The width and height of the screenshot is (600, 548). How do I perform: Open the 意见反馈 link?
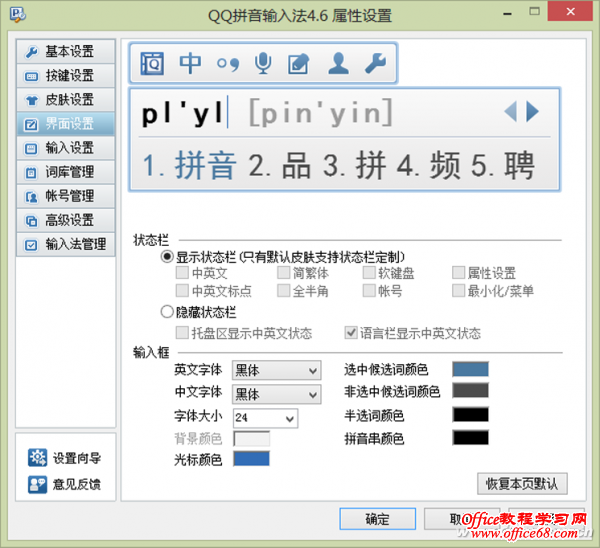click(x=77, y=484)
